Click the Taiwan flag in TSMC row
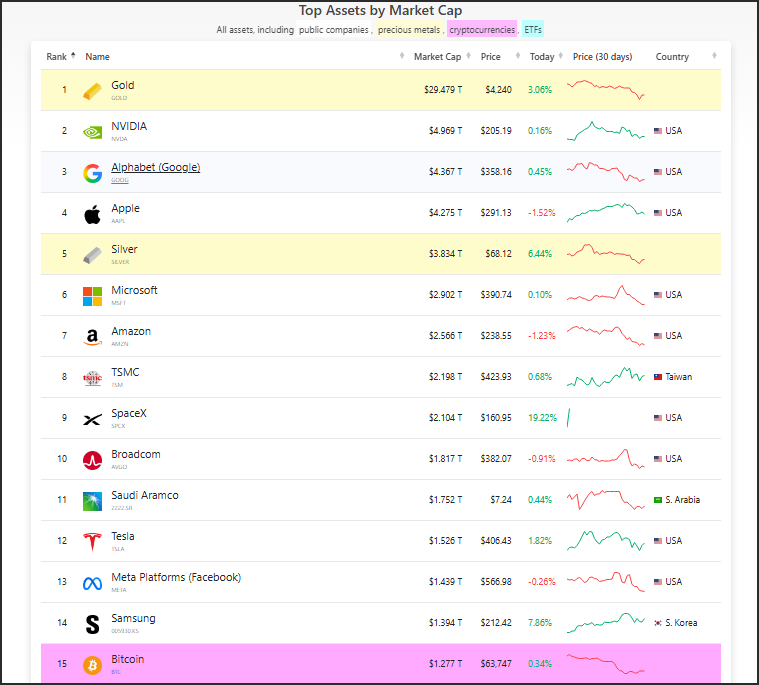 658,377
